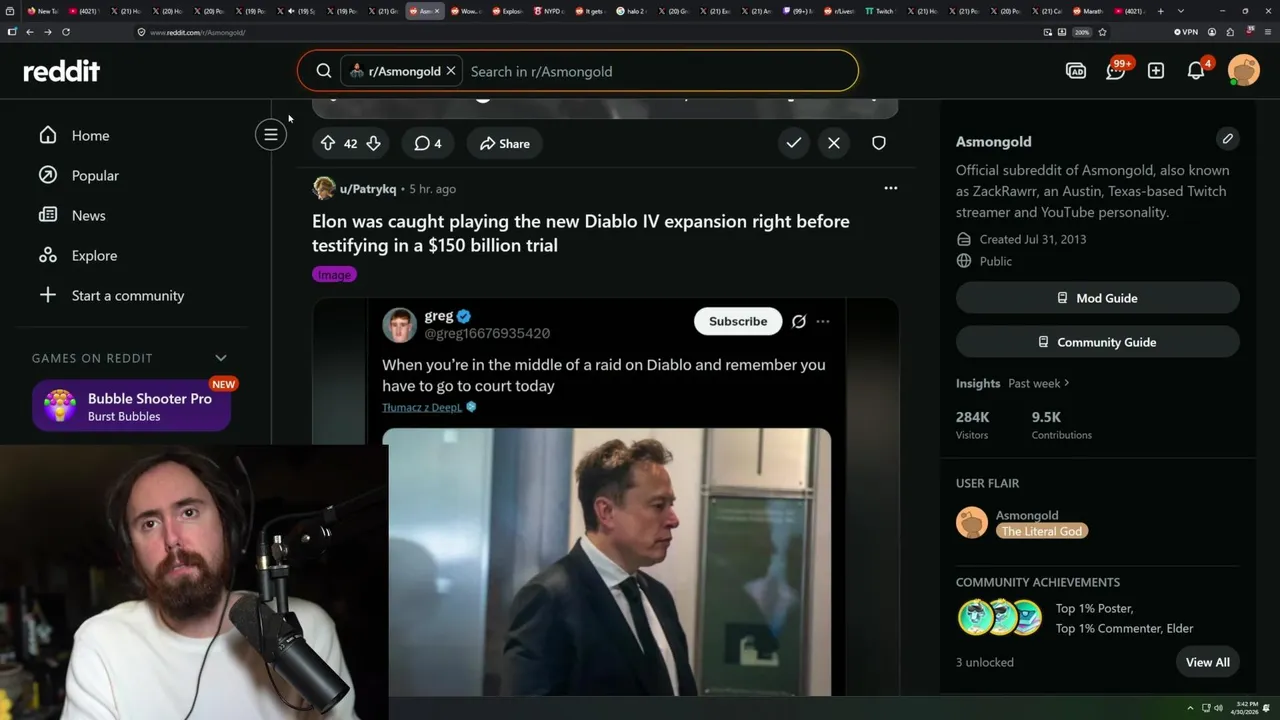Click the Image flair tag

334,275
